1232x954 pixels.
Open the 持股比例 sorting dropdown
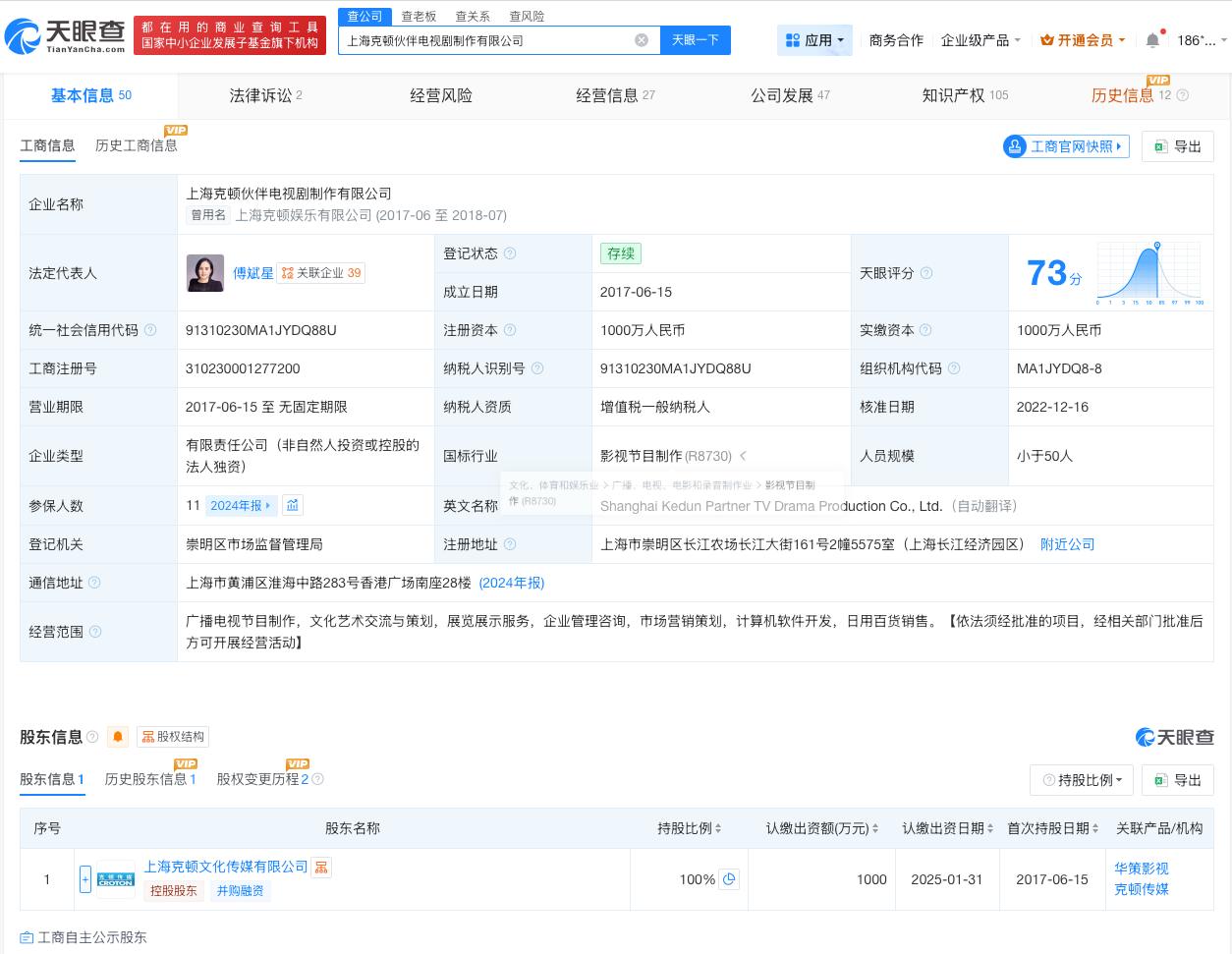pos(1081,780)
